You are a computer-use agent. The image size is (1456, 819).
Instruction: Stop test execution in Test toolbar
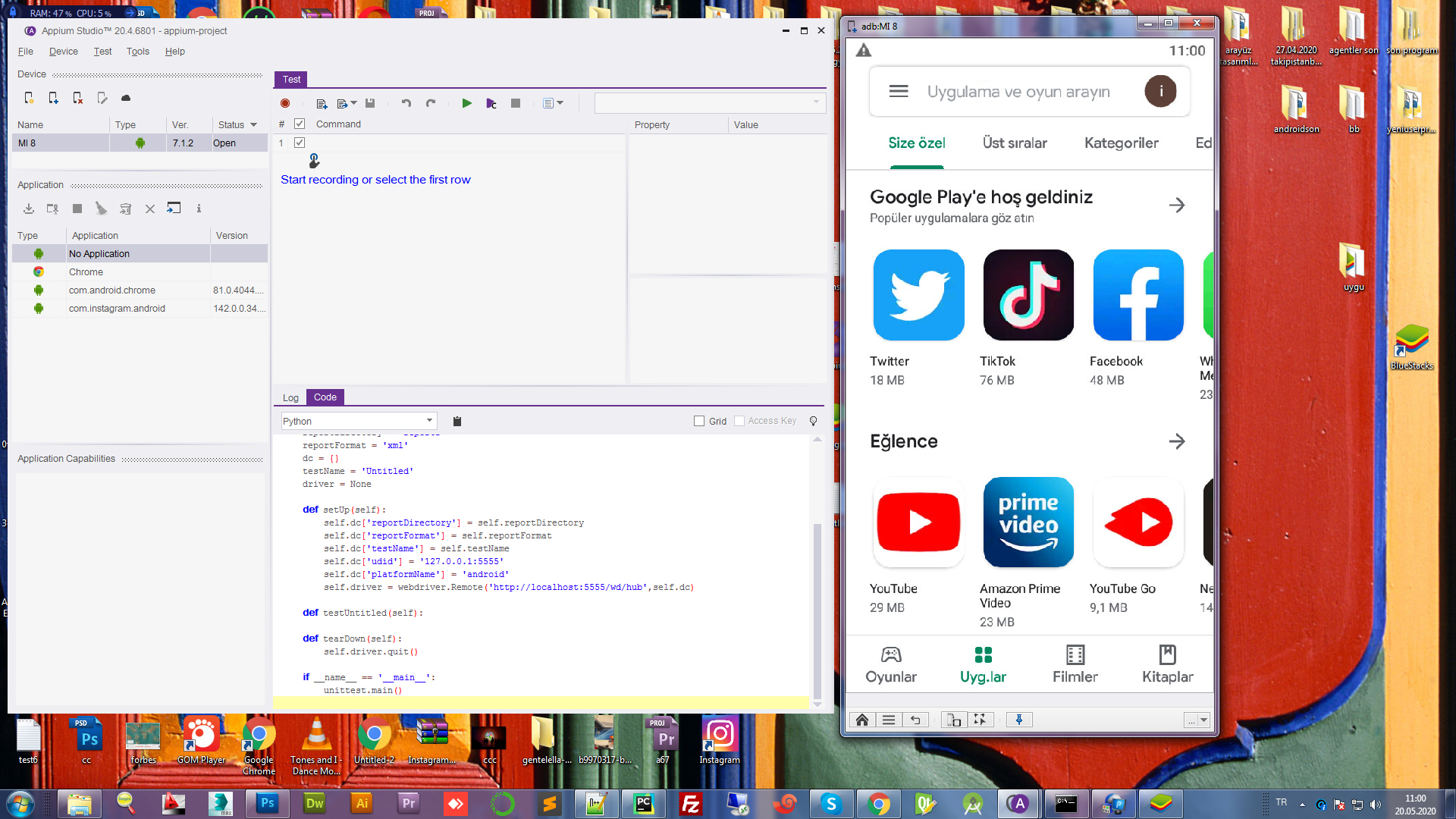pyautogui.click(x=516, y=103)
